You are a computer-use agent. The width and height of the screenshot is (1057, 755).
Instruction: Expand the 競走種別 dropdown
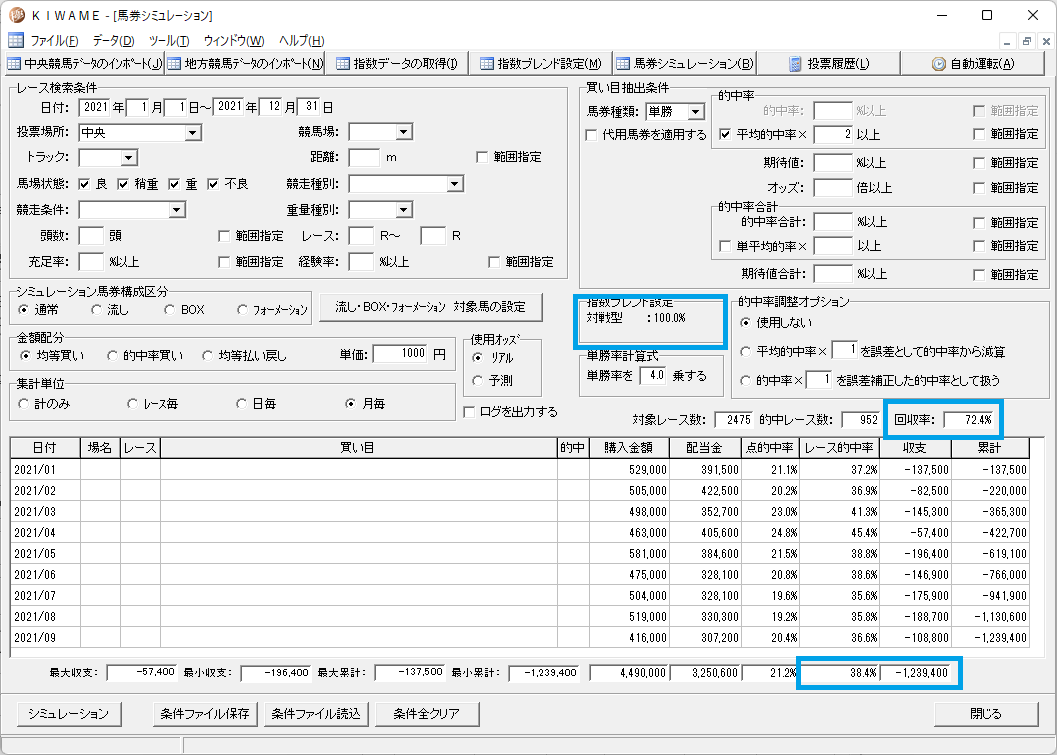(455, 184)
